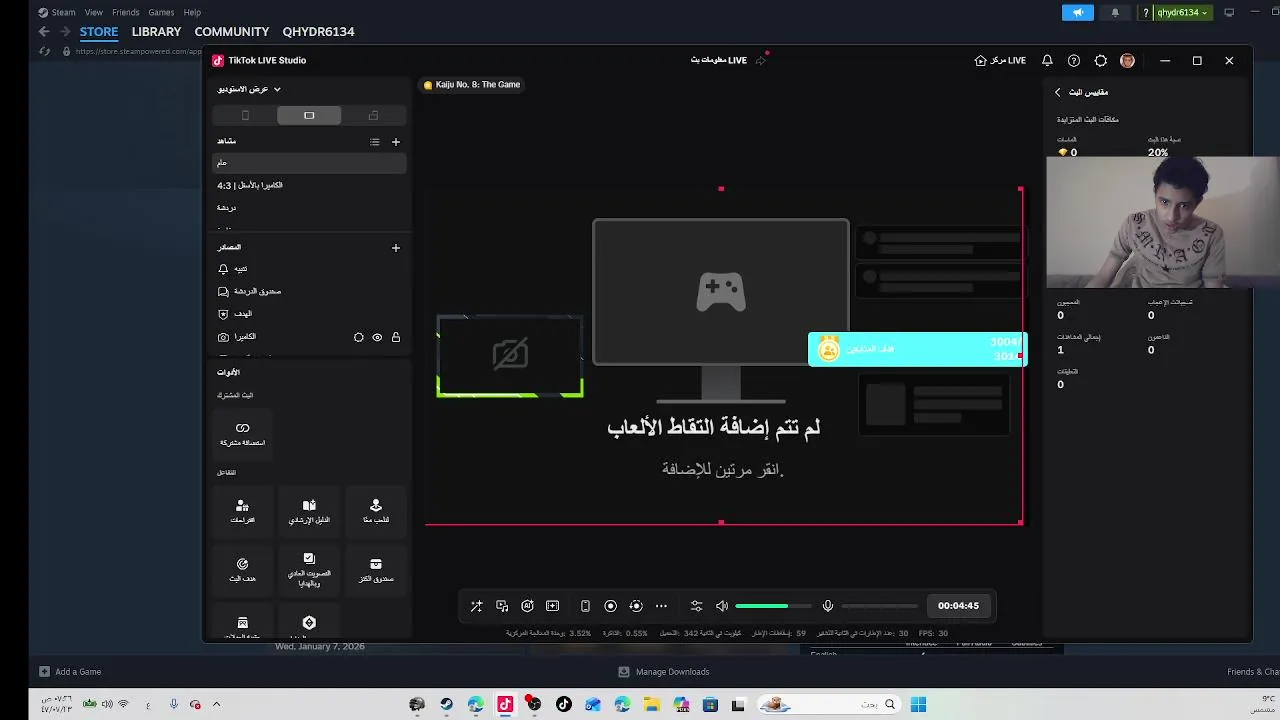This screenshot has height=720, width=1280.
Task: Open the audio mixer sliders icon
Action: pyautogui.click(x=696, y=606)
